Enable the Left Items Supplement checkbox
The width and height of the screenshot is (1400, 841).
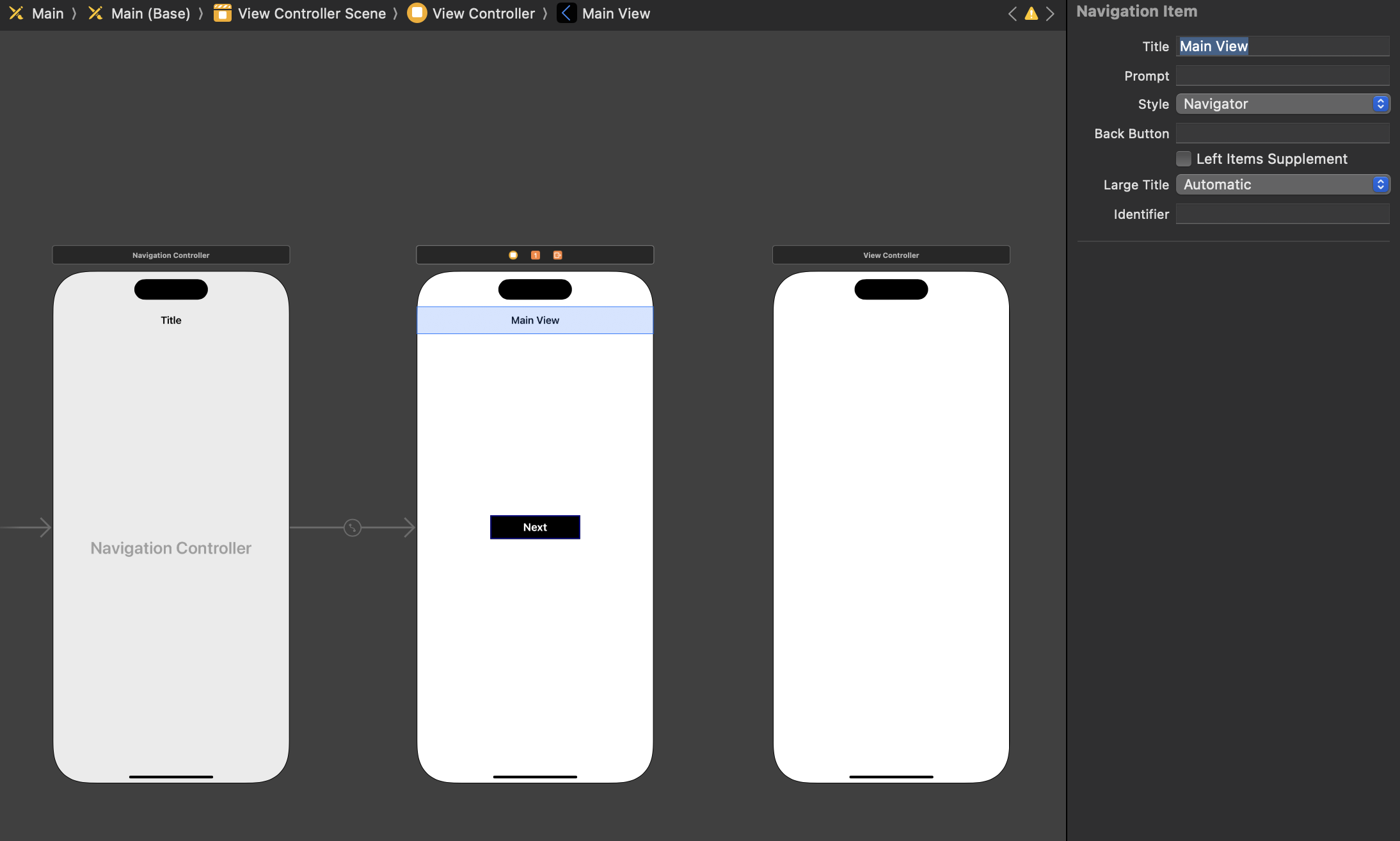pyautogui.click(x=1184, y=159)
